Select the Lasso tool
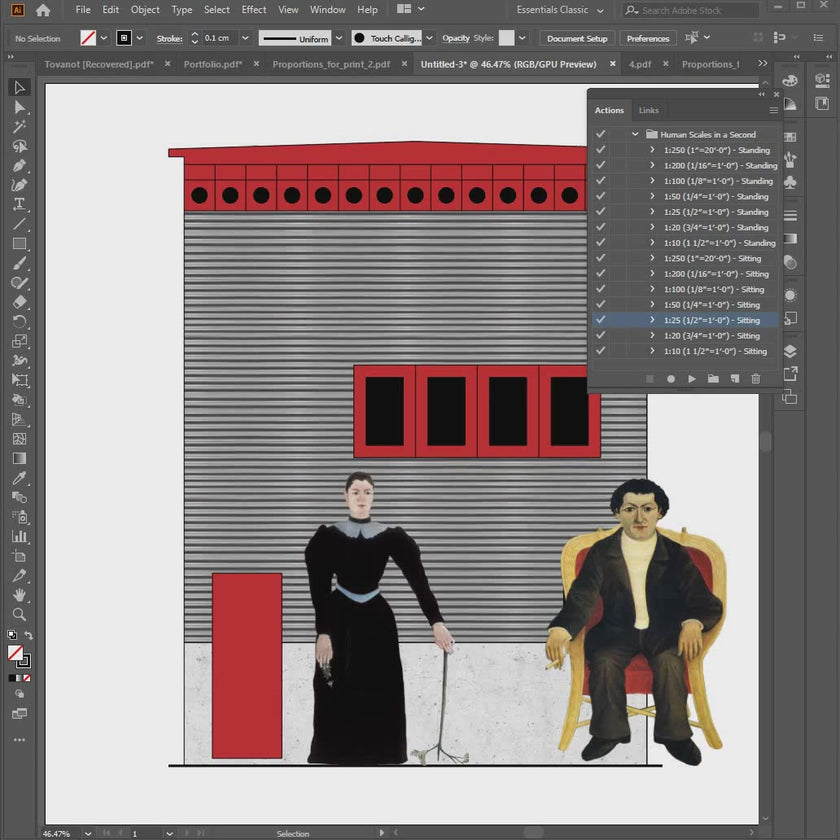This screenshot has width=840, height=840. click(x=19, y=146)
